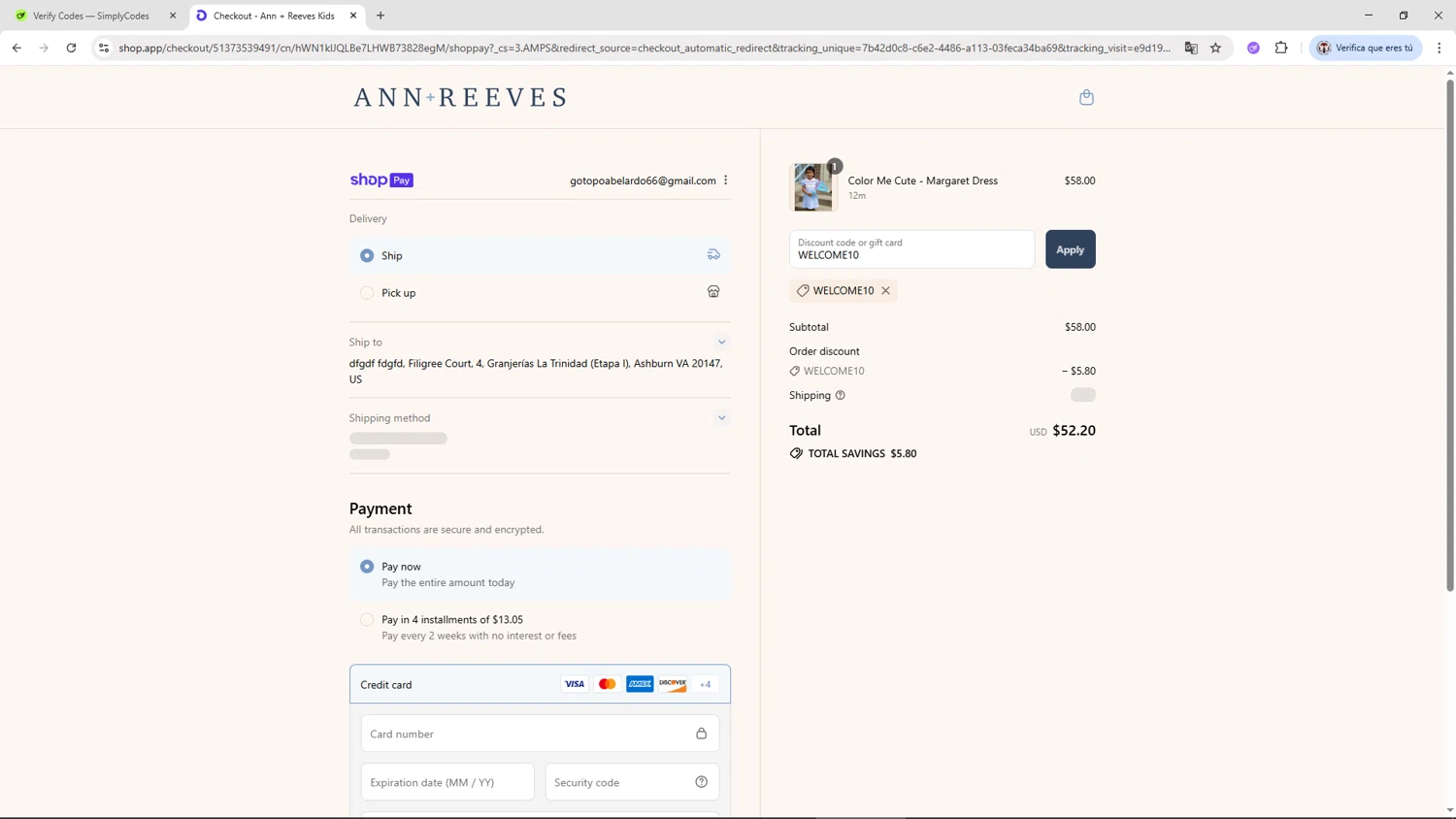The height and width of the screenshot is (819, 1456).
Task: Click the lock icon in Card number field
Action: 701,734
